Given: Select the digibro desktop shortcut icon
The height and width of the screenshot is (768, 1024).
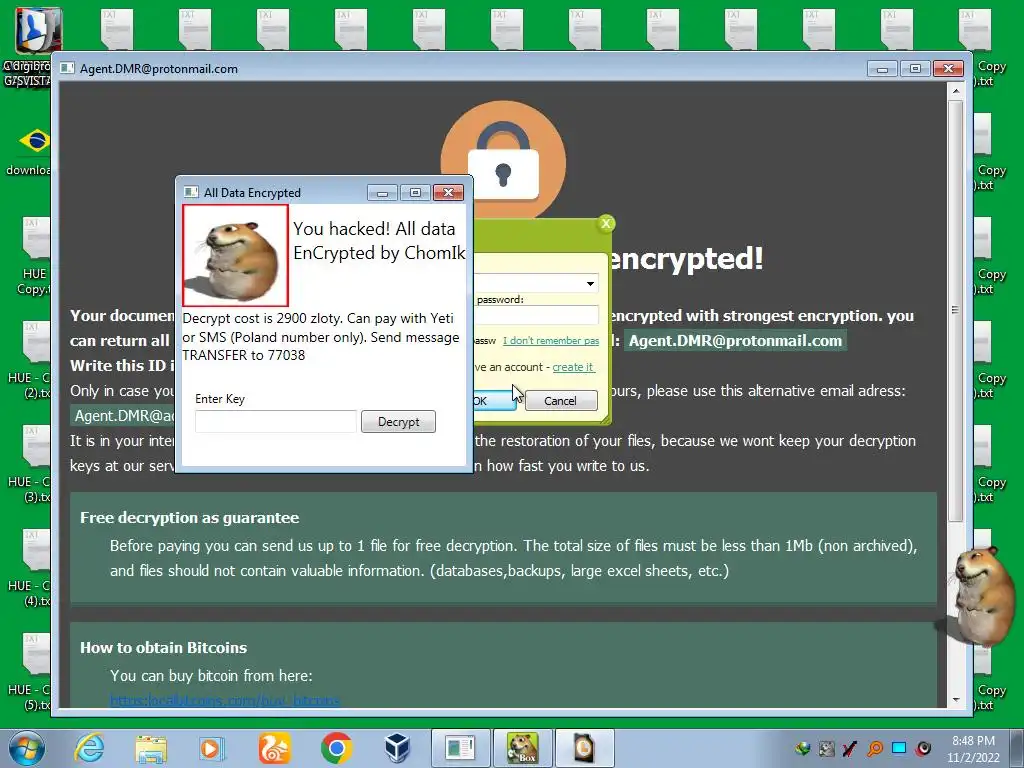Looking at the screenshot, I should 31,47.
